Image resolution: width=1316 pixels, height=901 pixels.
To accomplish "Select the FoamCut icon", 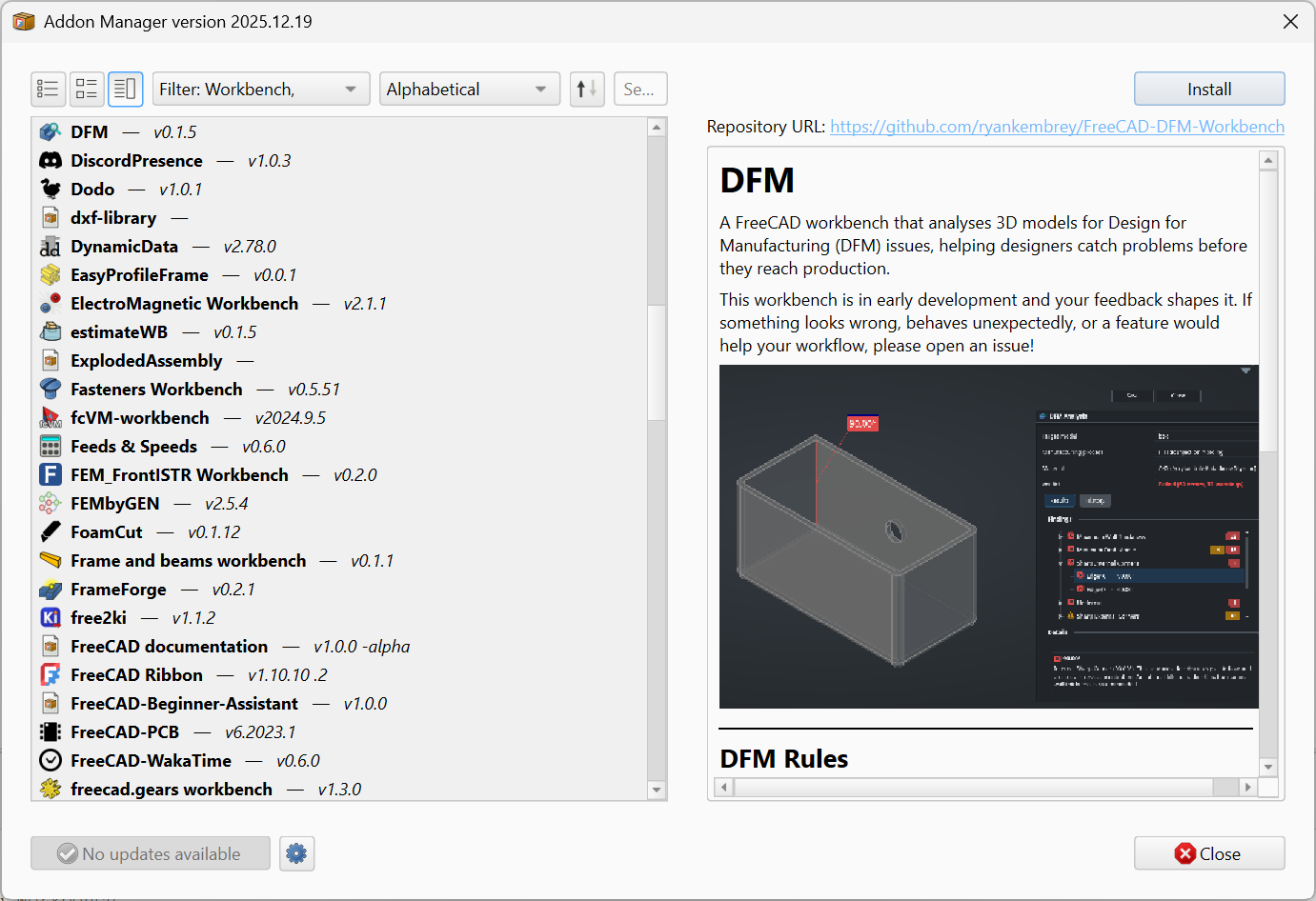I will point(51,531).
